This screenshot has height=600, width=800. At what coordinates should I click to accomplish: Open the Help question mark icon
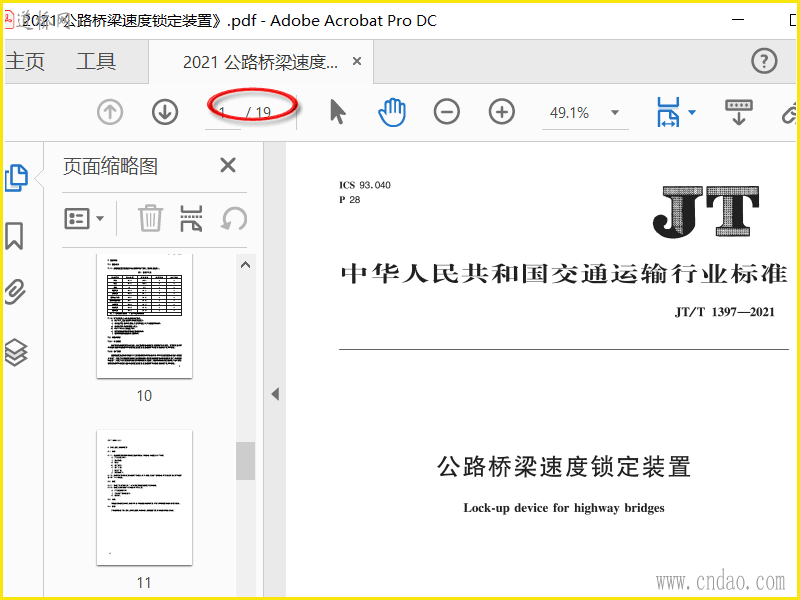[x=764, y=61]
